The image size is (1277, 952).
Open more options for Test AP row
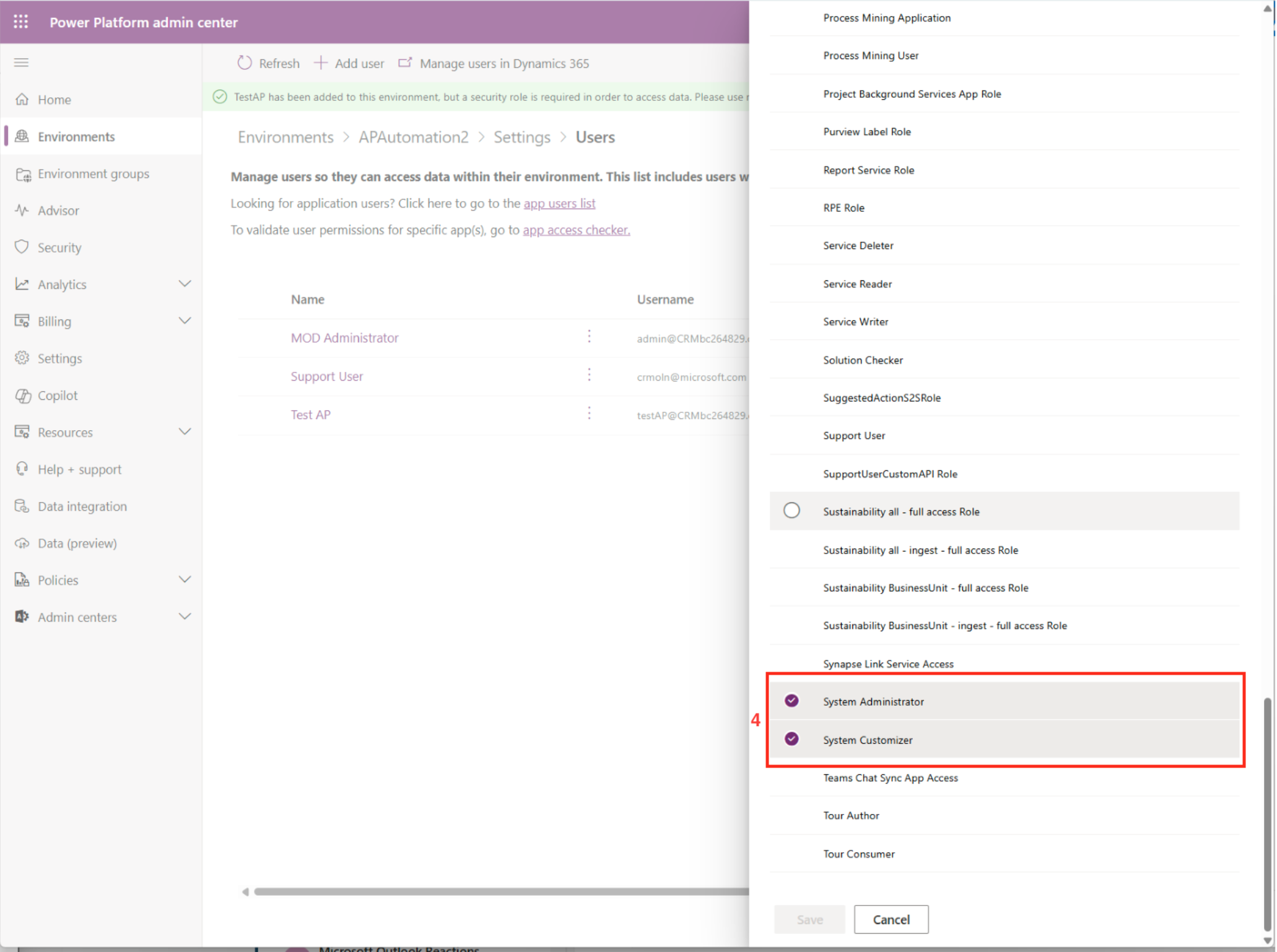[590, 413]
